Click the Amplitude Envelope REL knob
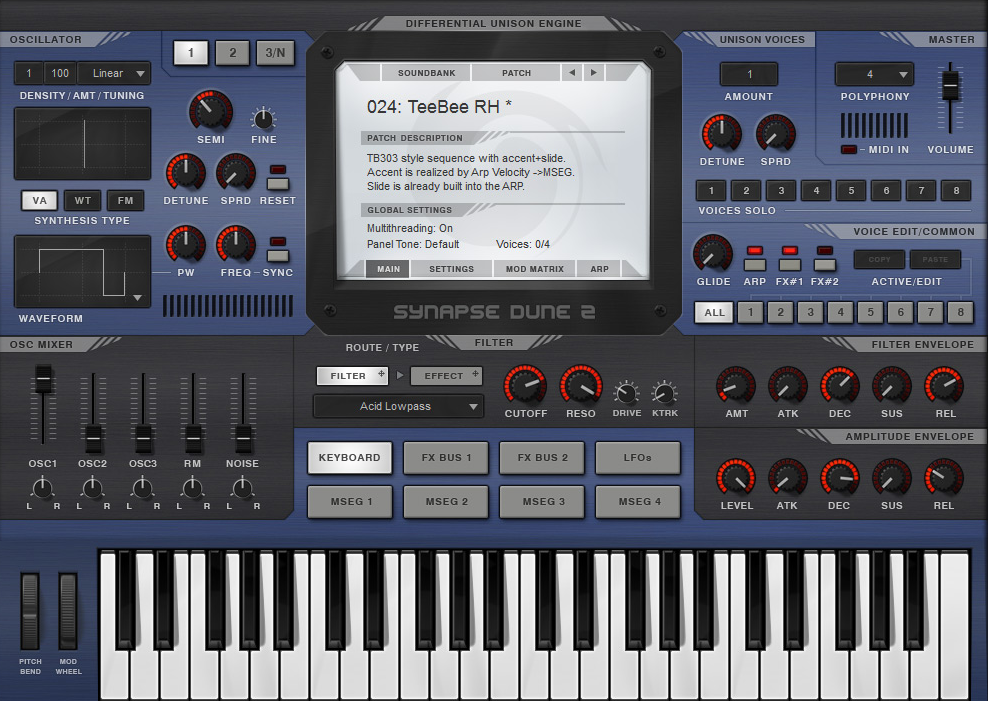Screen dimensions: 988x701 pyautogui.click(x=944, y=477)
